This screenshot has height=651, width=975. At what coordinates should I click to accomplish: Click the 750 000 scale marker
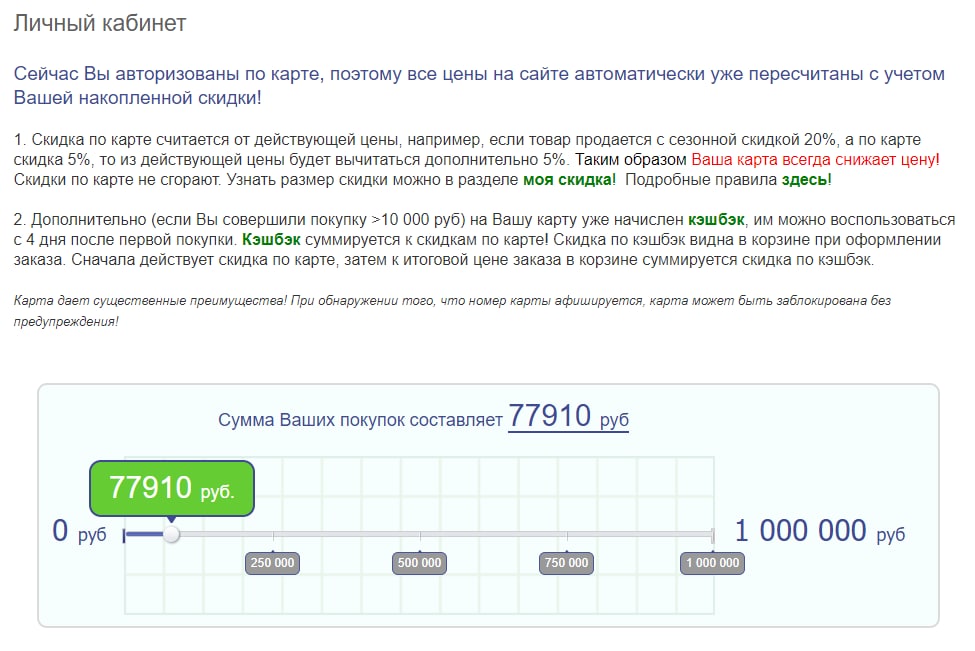(x=566, y=563)
